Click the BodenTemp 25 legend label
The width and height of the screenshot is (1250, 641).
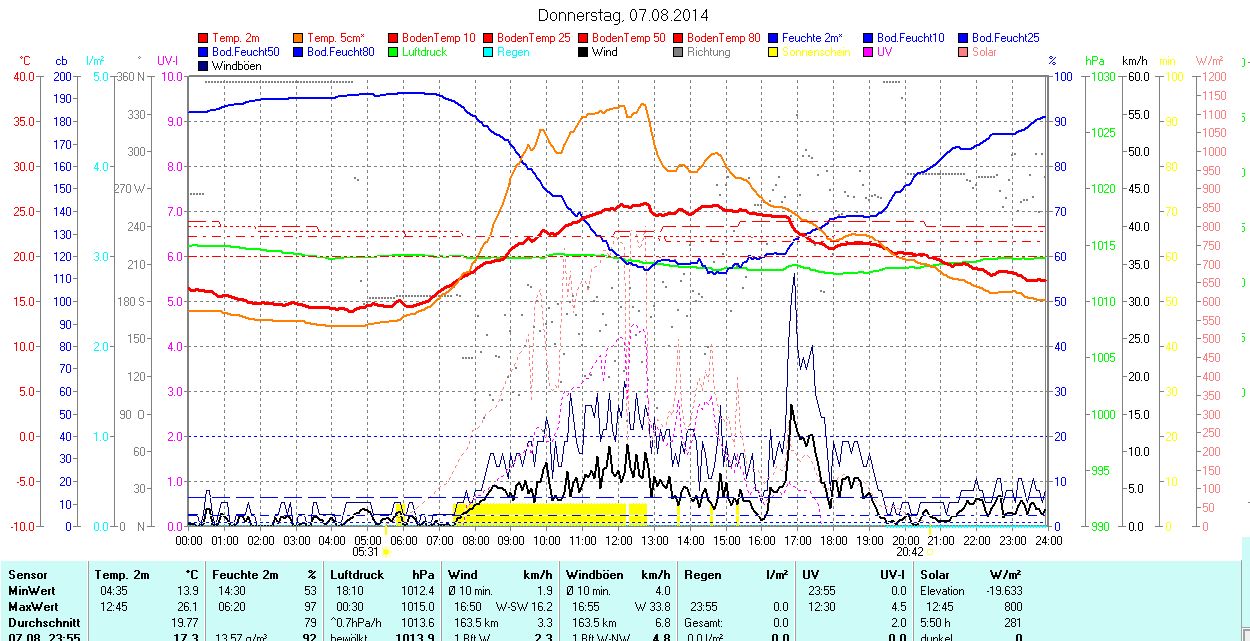(x=534, y=38)
